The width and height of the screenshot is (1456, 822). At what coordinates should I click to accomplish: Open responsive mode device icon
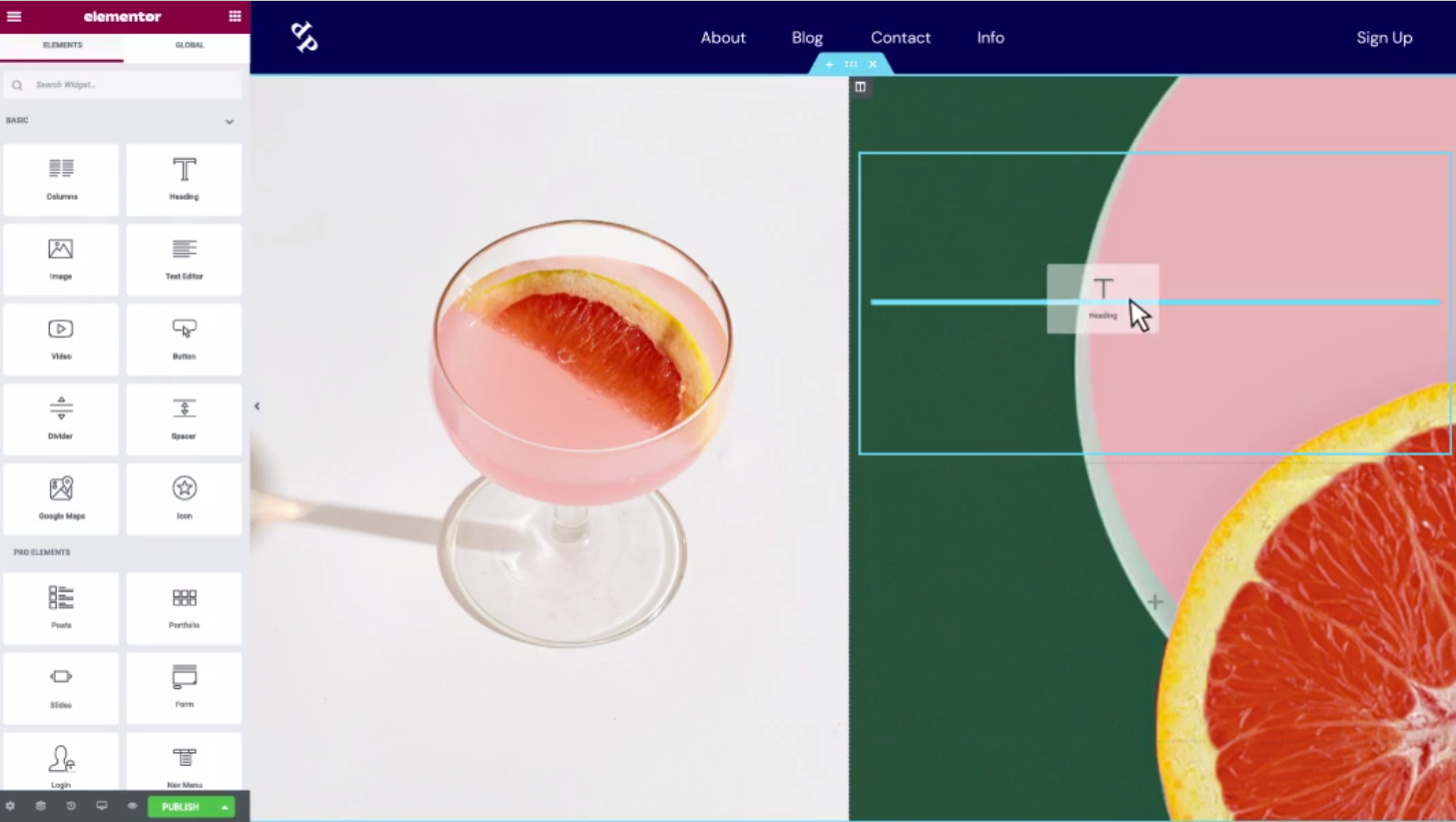pyautogui.click(x=102, y=806)
